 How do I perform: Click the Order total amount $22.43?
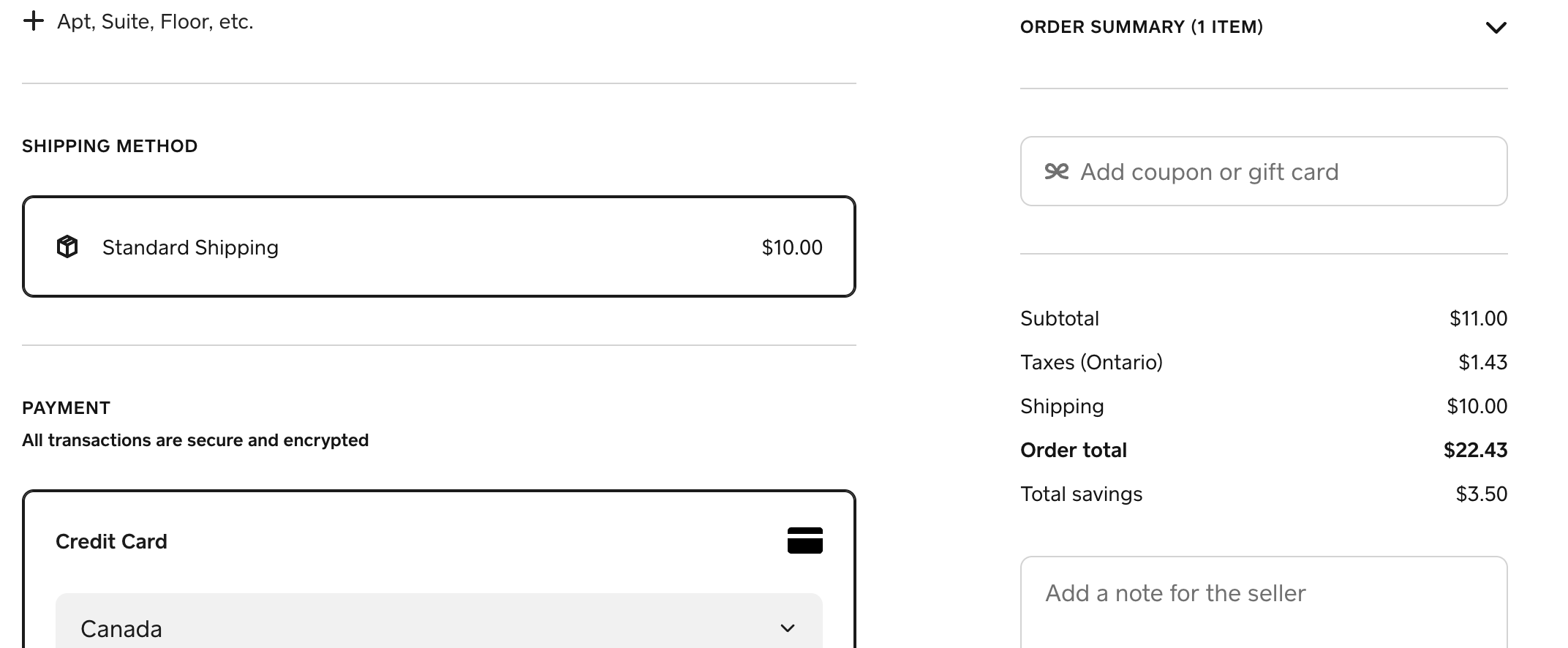tap(1474, 450)
